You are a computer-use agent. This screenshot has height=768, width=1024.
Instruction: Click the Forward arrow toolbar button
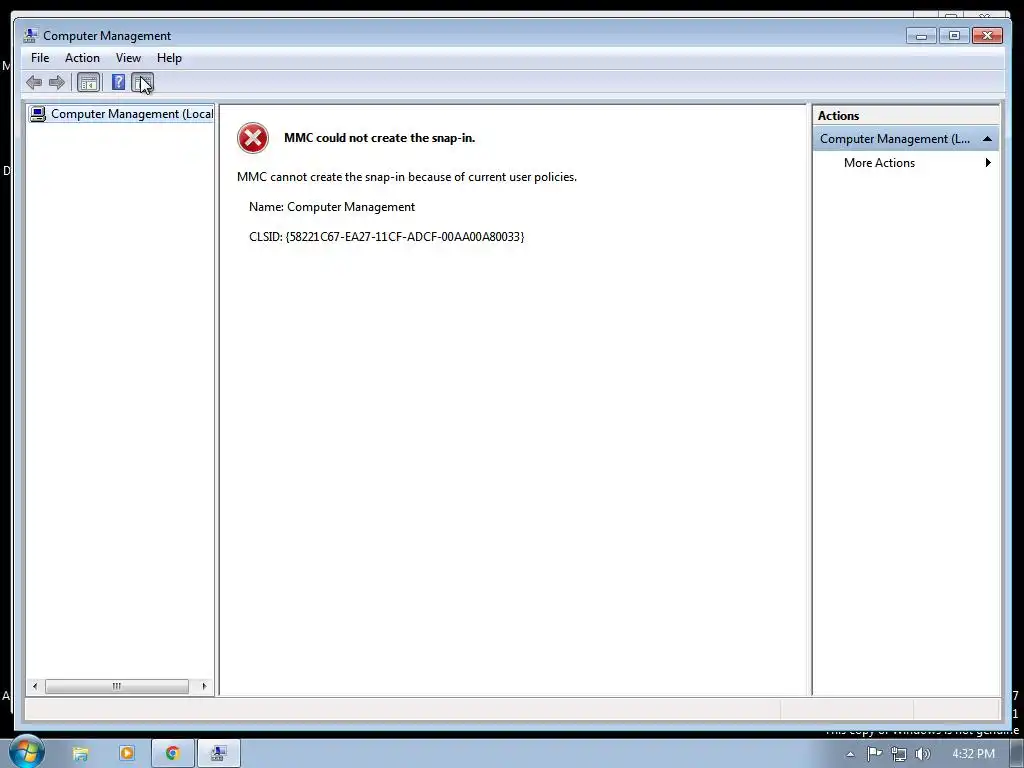coord(57,82)
